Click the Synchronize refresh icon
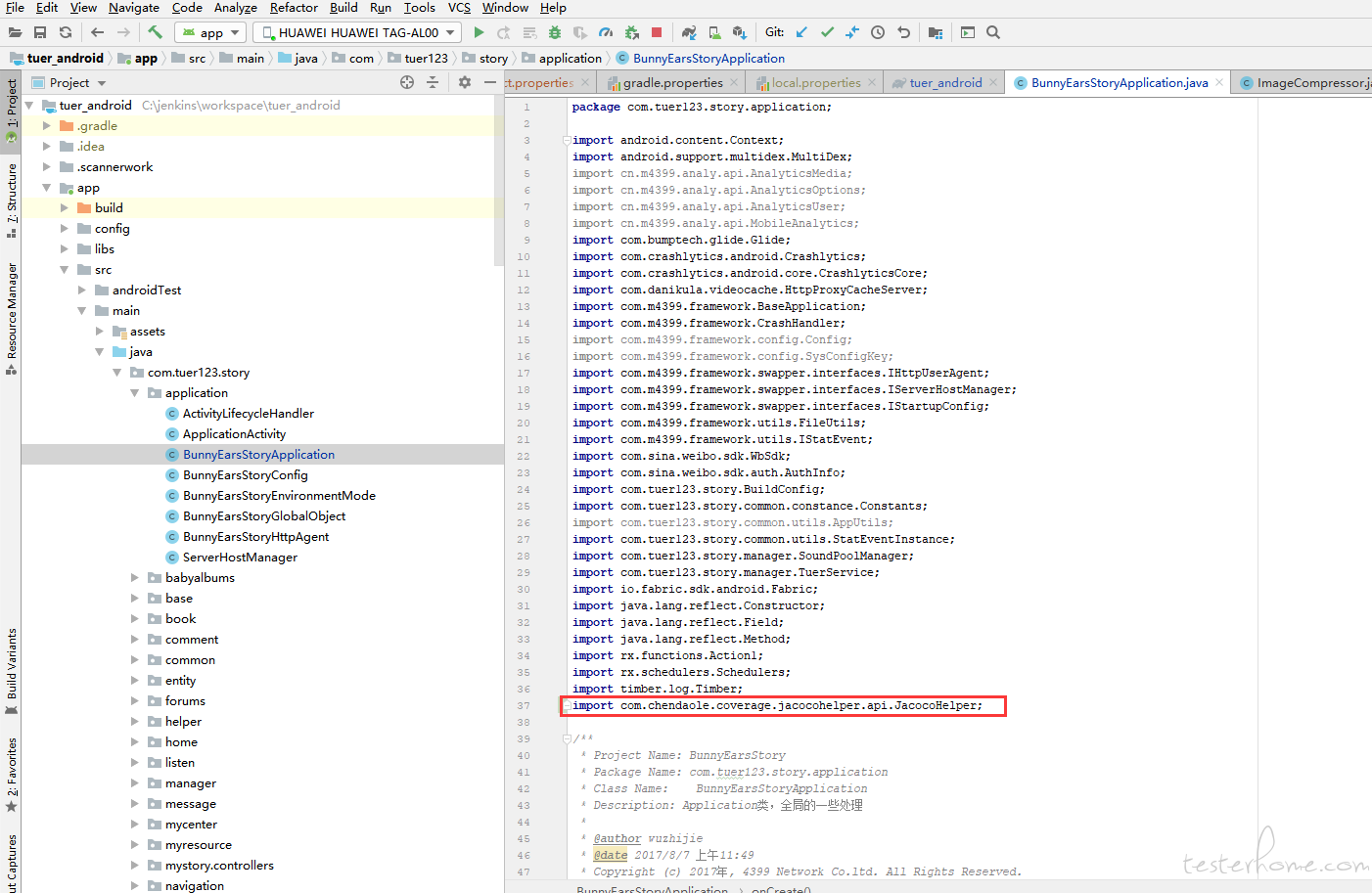The width and height of the screenshot is (1372, 893). pos(66,32)
